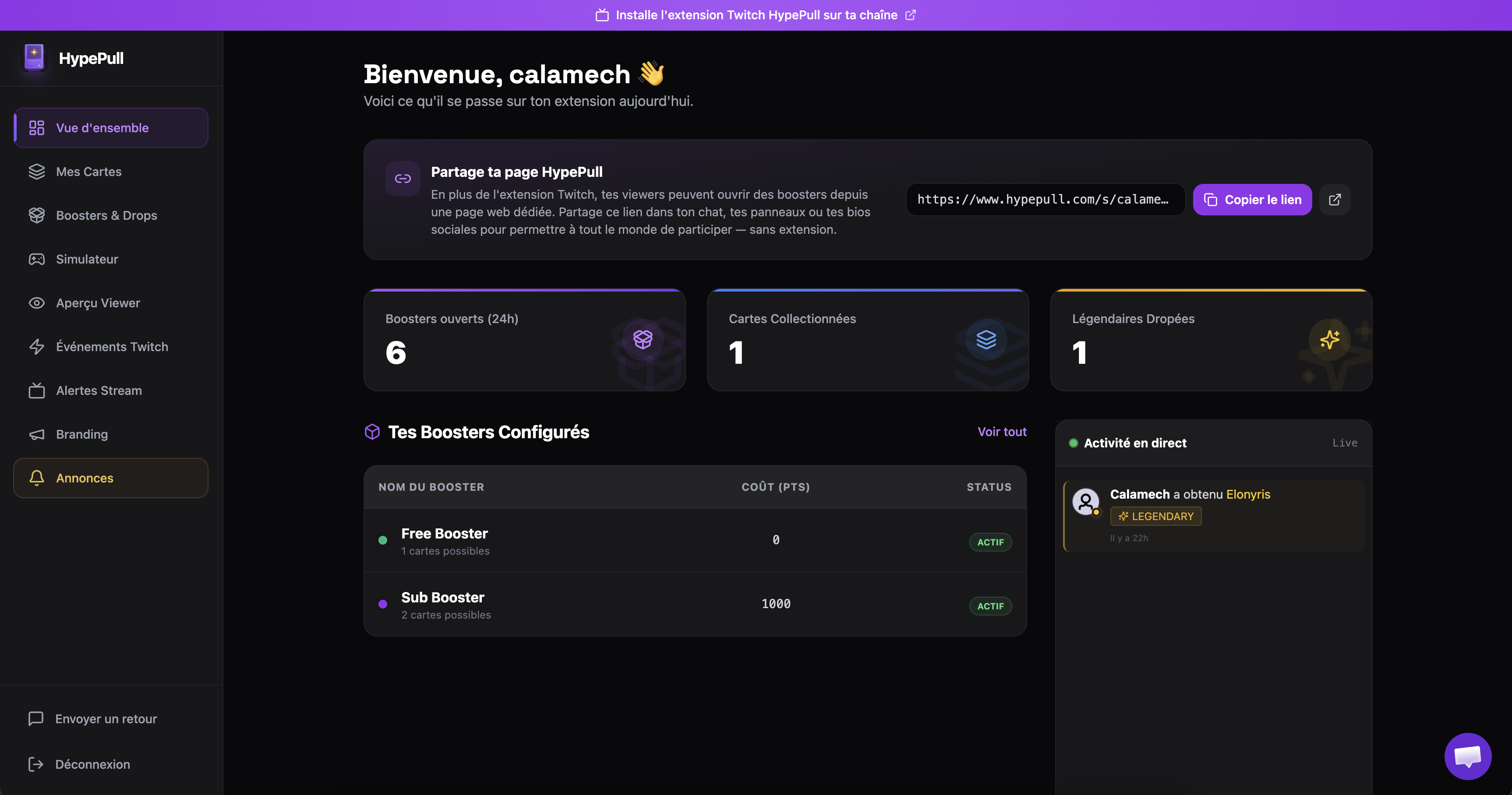The image size is (1512, 795).
Task: Click ACTIF badge for Free Booster
Action: (990, 542)
